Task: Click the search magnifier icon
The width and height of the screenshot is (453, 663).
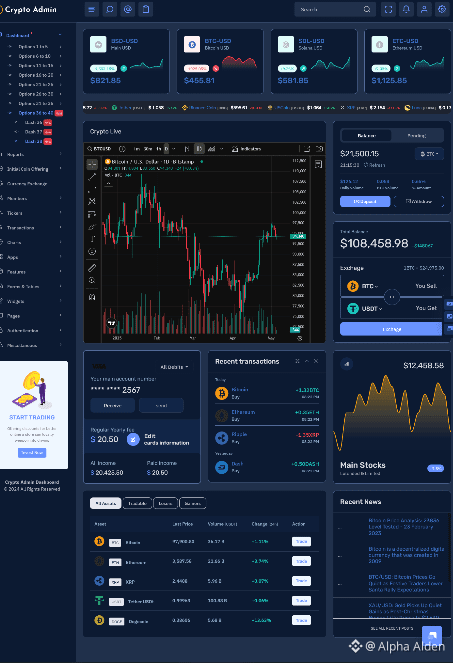Action: (367, 9)
